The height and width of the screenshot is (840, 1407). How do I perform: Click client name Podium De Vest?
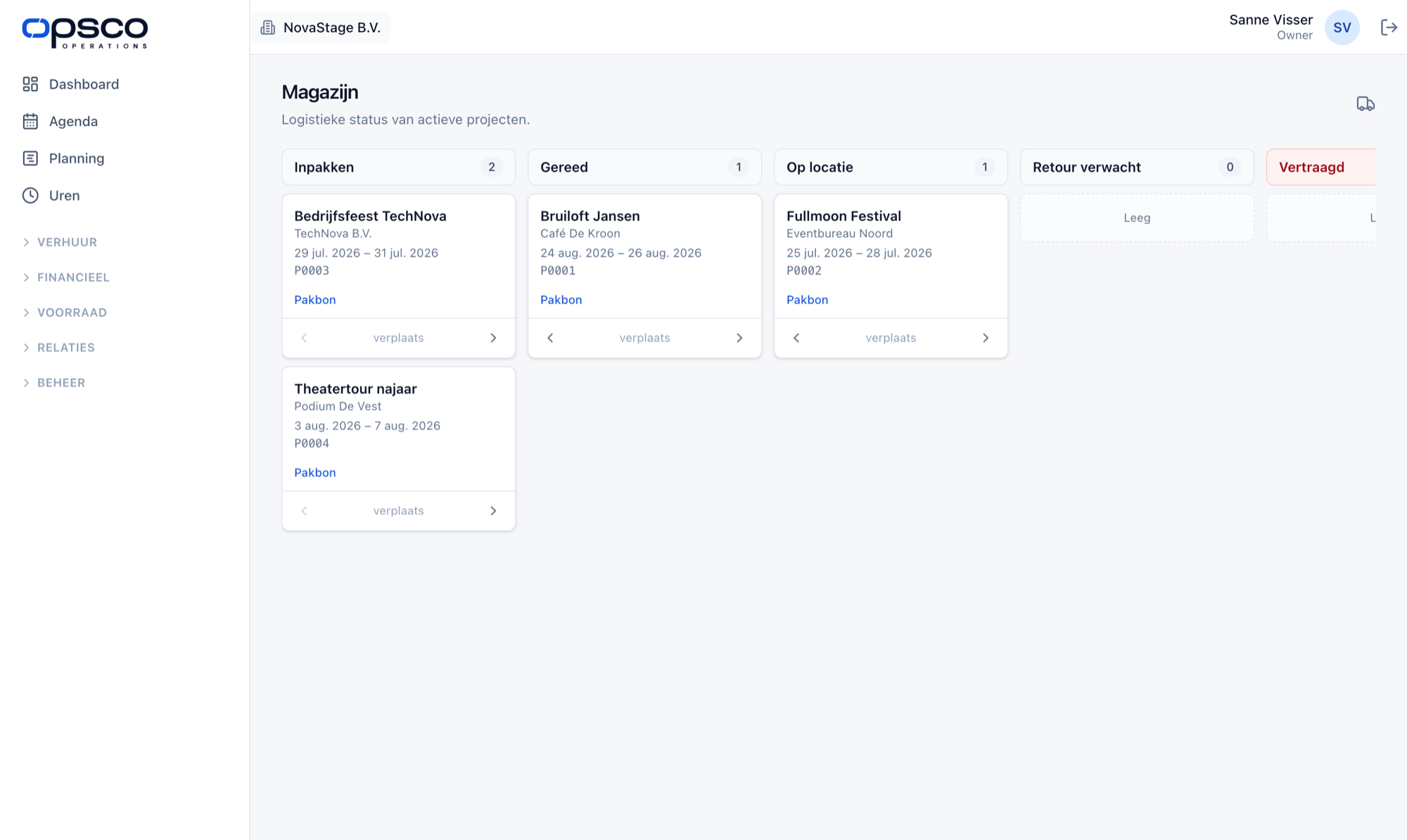pyautogui.click(x=338, y=407)
